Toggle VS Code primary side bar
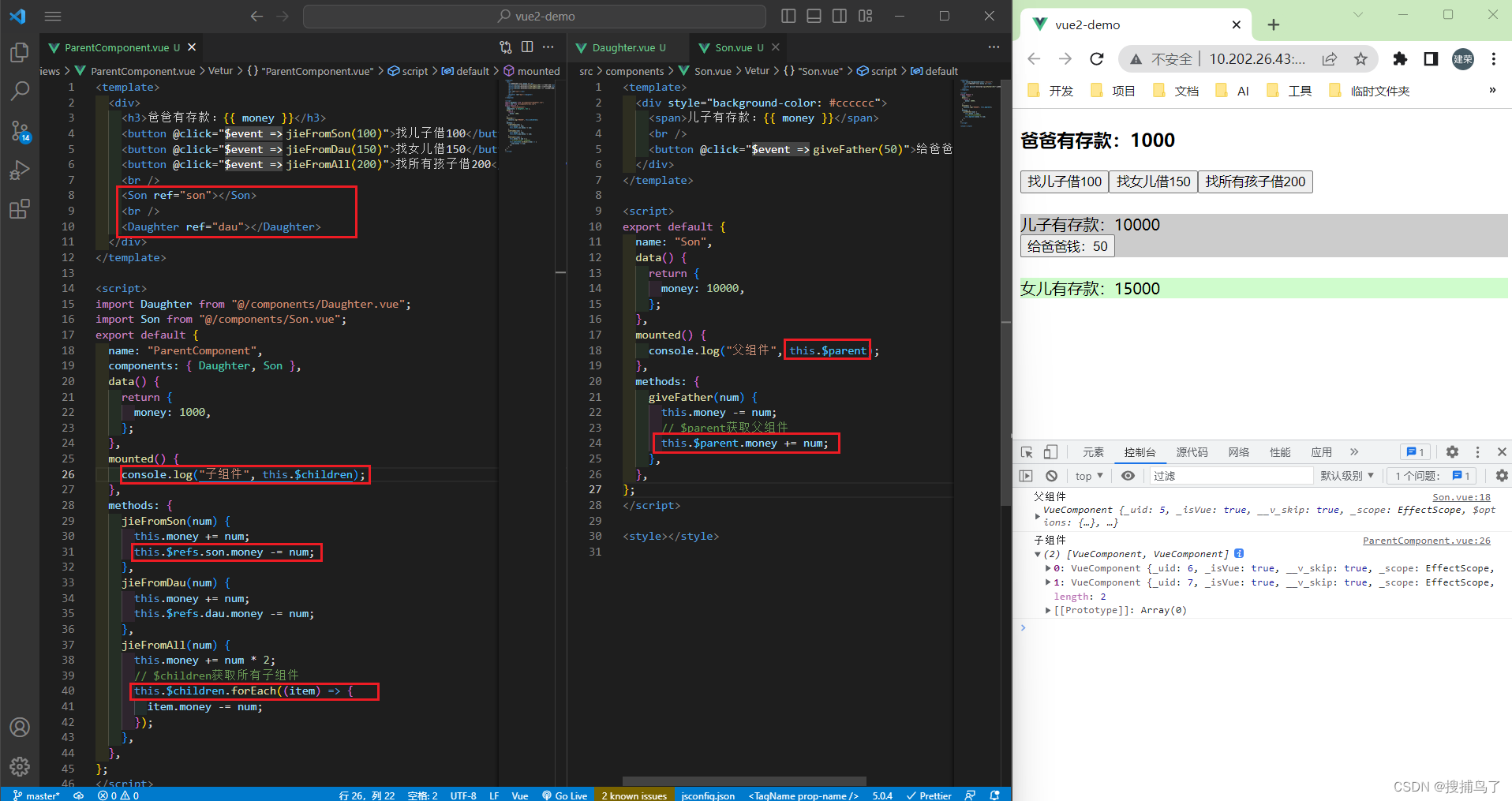The image size is (1512, 801). click(788, 16)
